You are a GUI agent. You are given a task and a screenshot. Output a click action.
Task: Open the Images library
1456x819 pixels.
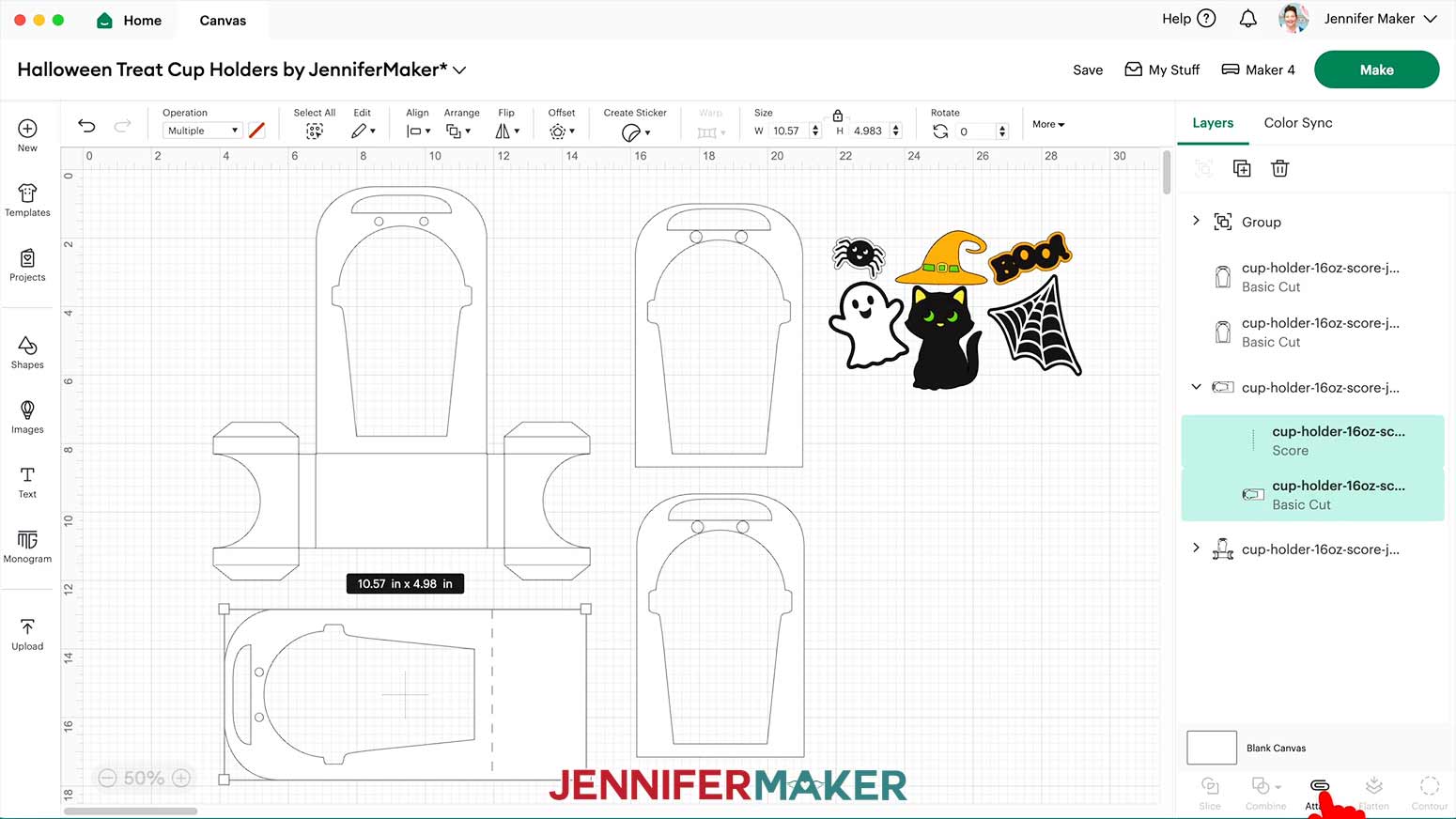[x=27, y=417]
